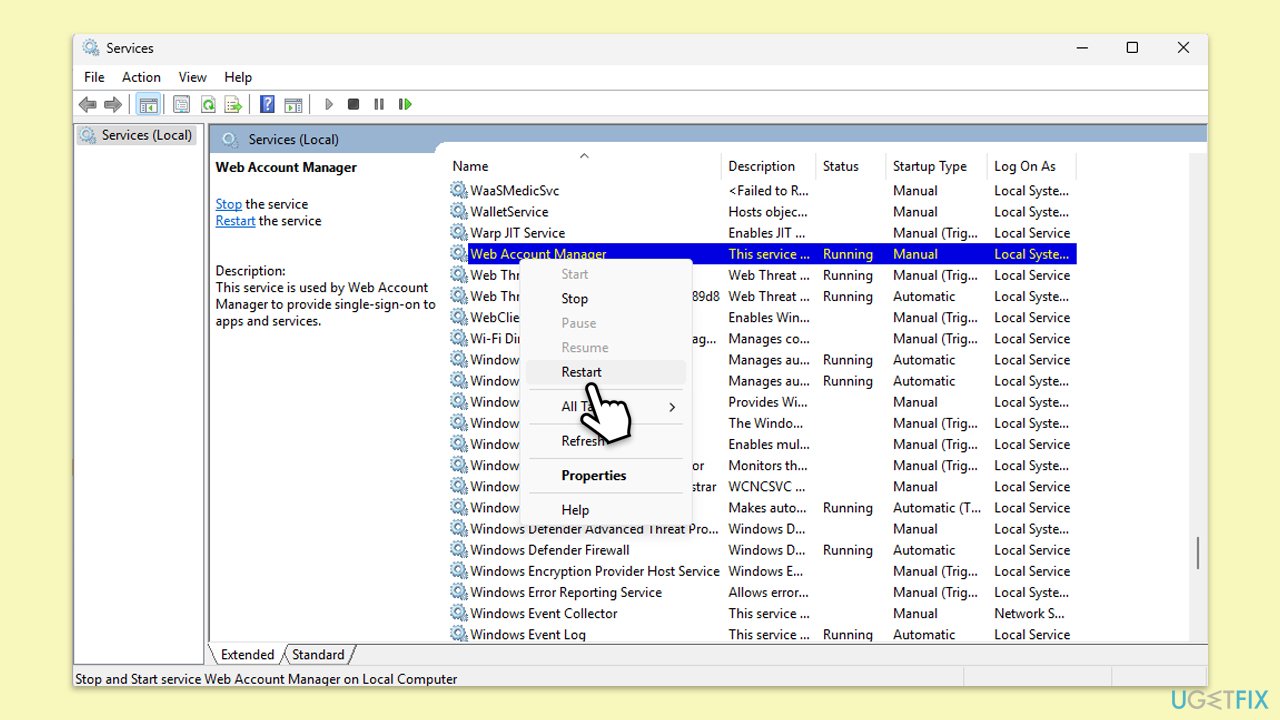Sort by the Log On As column header
This screenshot has width=1280, height=720.
(x=1032, y=166)
